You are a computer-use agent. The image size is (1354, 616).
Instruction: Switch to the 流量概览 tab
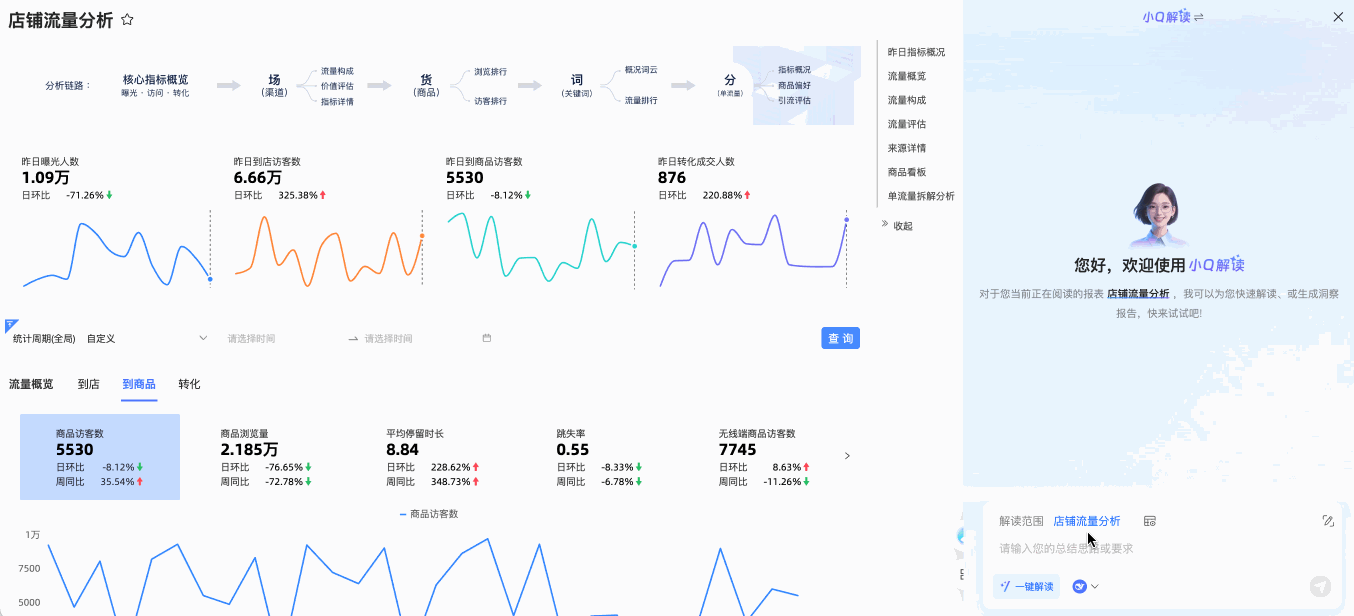click(31, 384)
